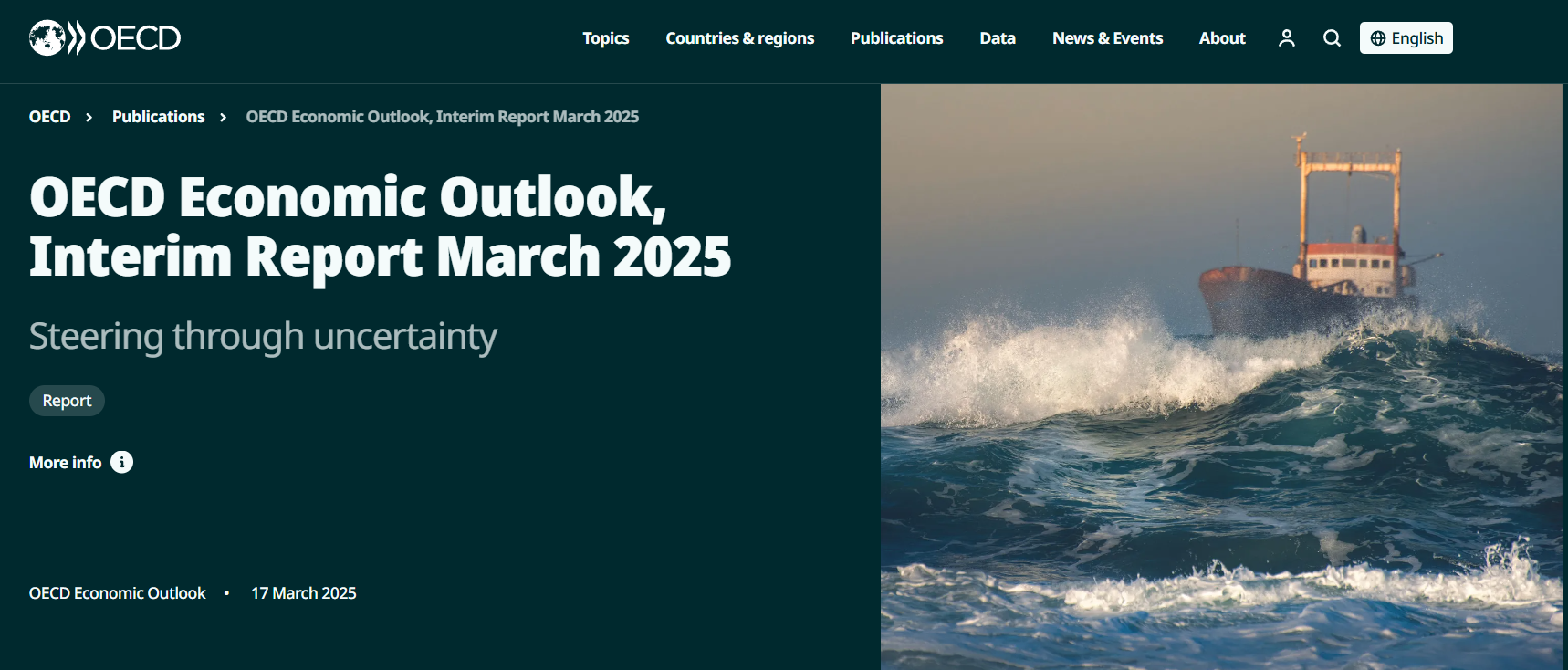The image size is (1568, 670).
Task: Click the Report tag button
Action: pos(67,401)
